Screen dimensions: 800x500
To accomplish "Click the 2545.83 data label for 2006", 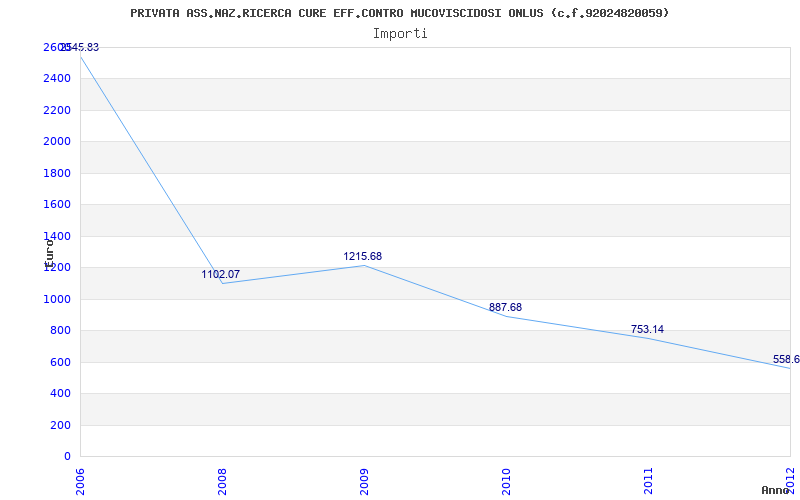I will pos(80,47).
